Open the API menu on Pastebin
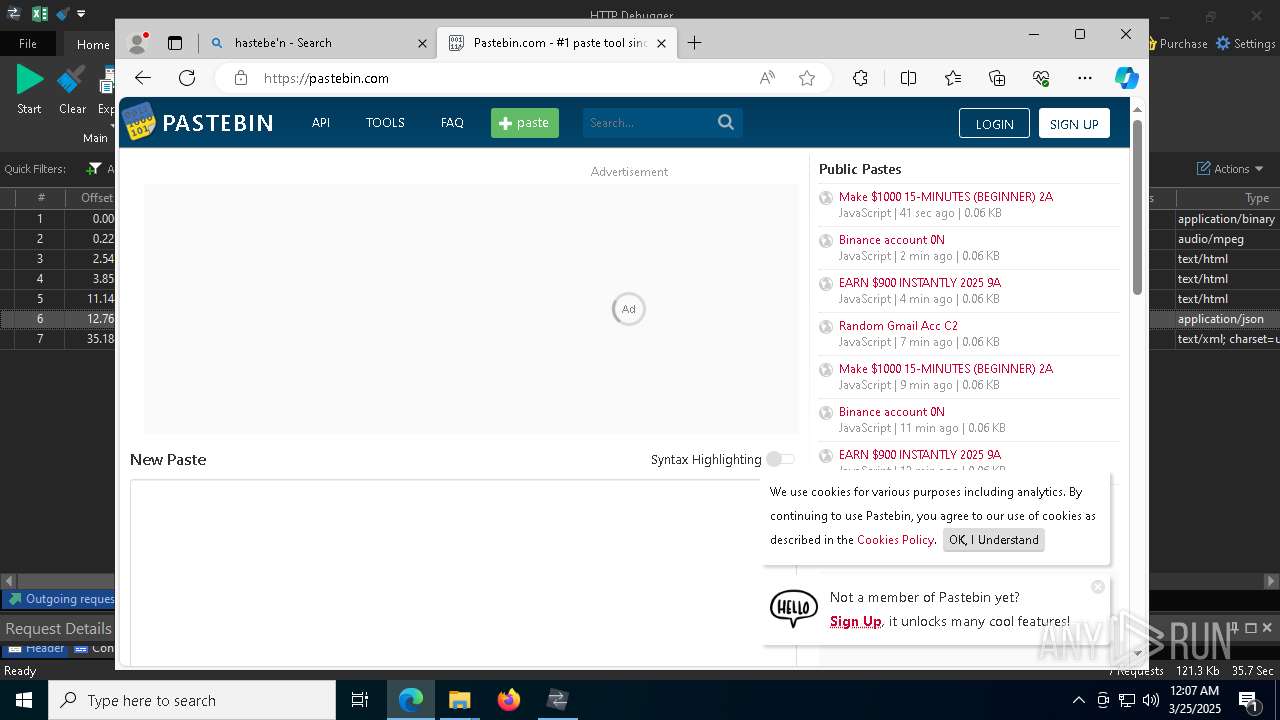 point(321,123)
